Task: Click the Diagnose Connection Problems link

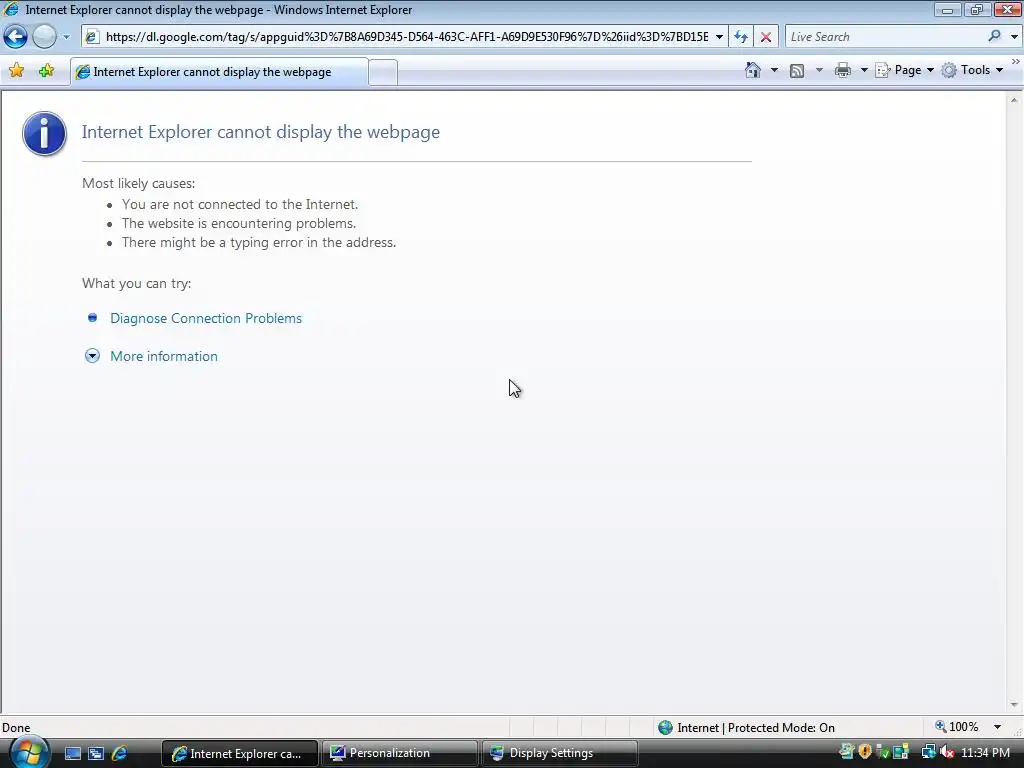Action: pyautogui.click(x=206, y=318)
